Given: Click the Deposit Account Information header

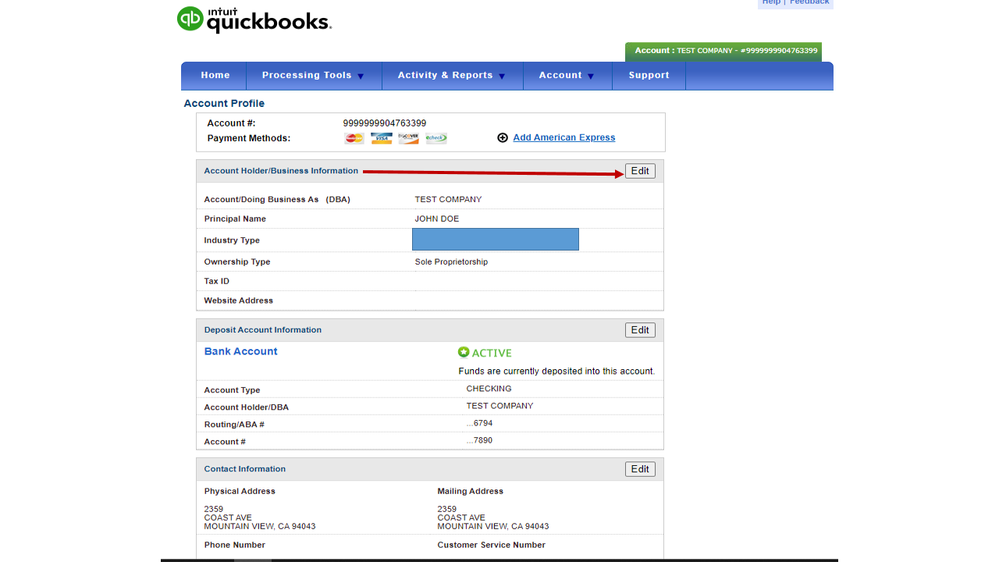Looking at the screenshot, I should pyautogui.click(x=262, y=330).
